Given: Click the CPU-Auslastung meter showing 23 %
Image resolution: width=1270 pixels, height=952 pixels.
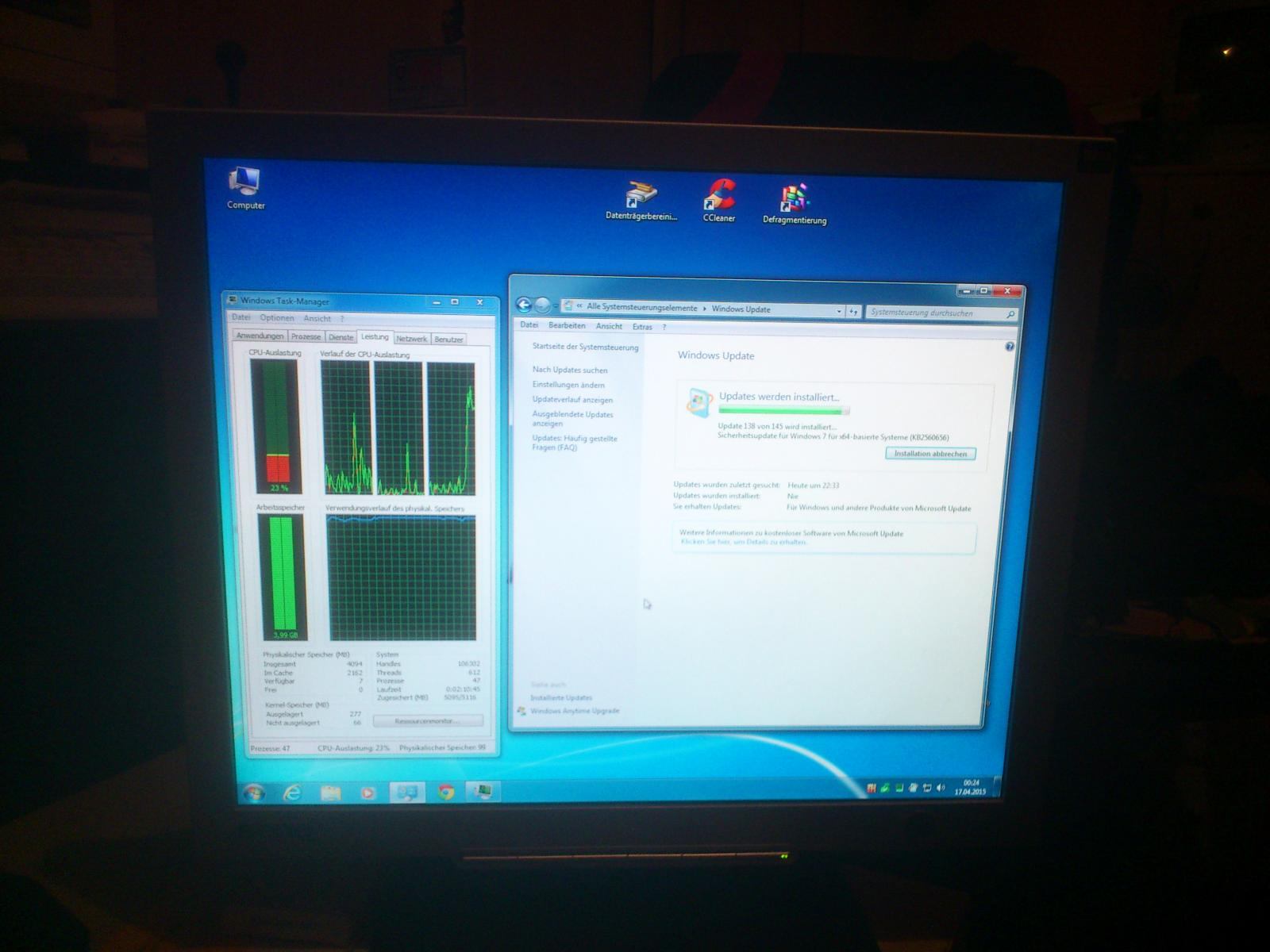Looking at the screenshot, I should 275,426.
